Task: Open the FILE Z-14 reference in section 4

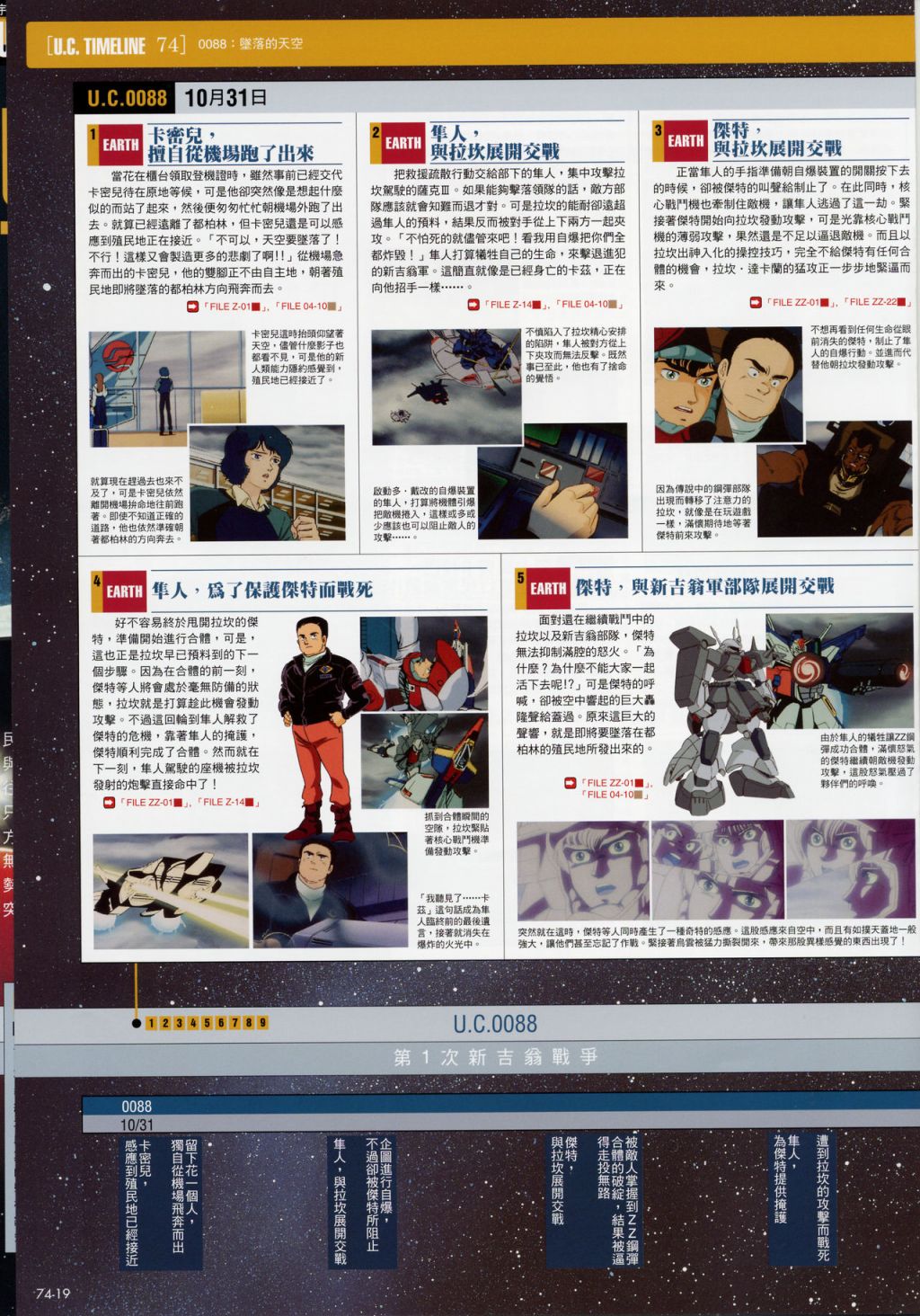Action: (x=228, y=803)
